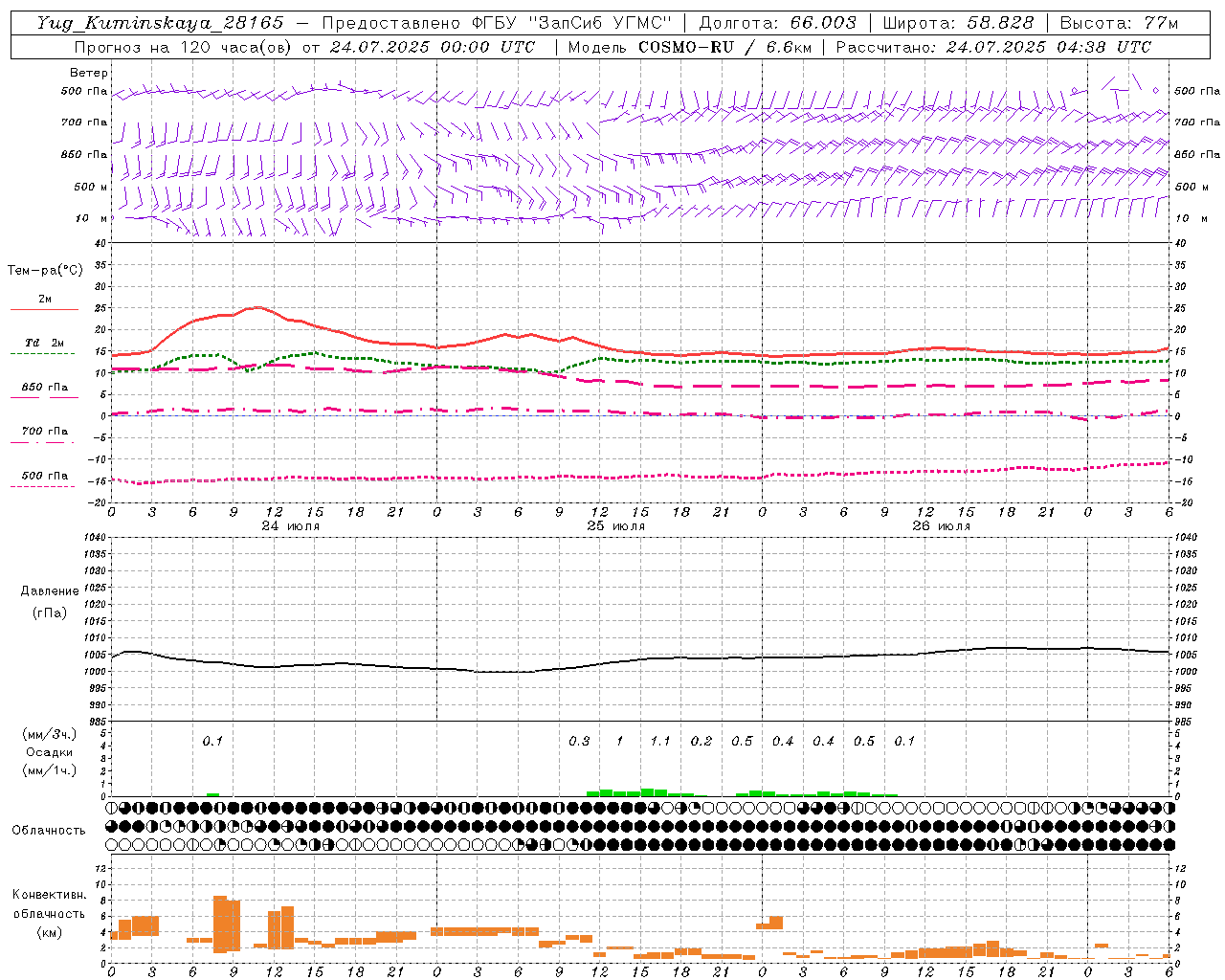This screenshot has width=1225, height=980.
Task: Click the '1.1' precipitation amount value
Action: tap(660, 742)
